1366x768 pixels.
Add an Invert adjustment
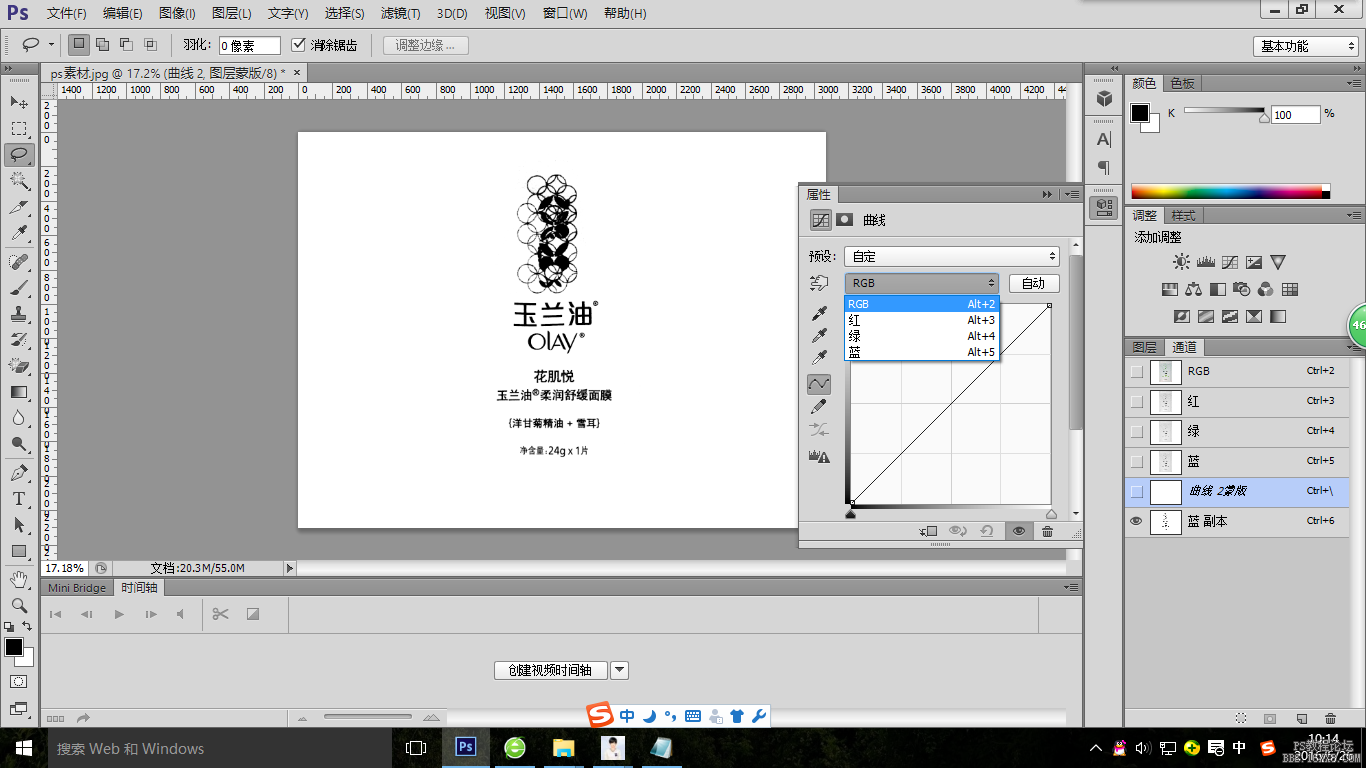[1182, 316]
